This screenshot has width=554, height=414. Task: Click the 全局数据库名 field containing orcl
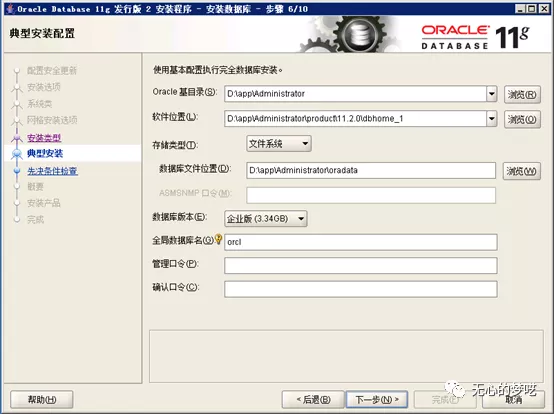pyautogui.click(x=361, y=242)
